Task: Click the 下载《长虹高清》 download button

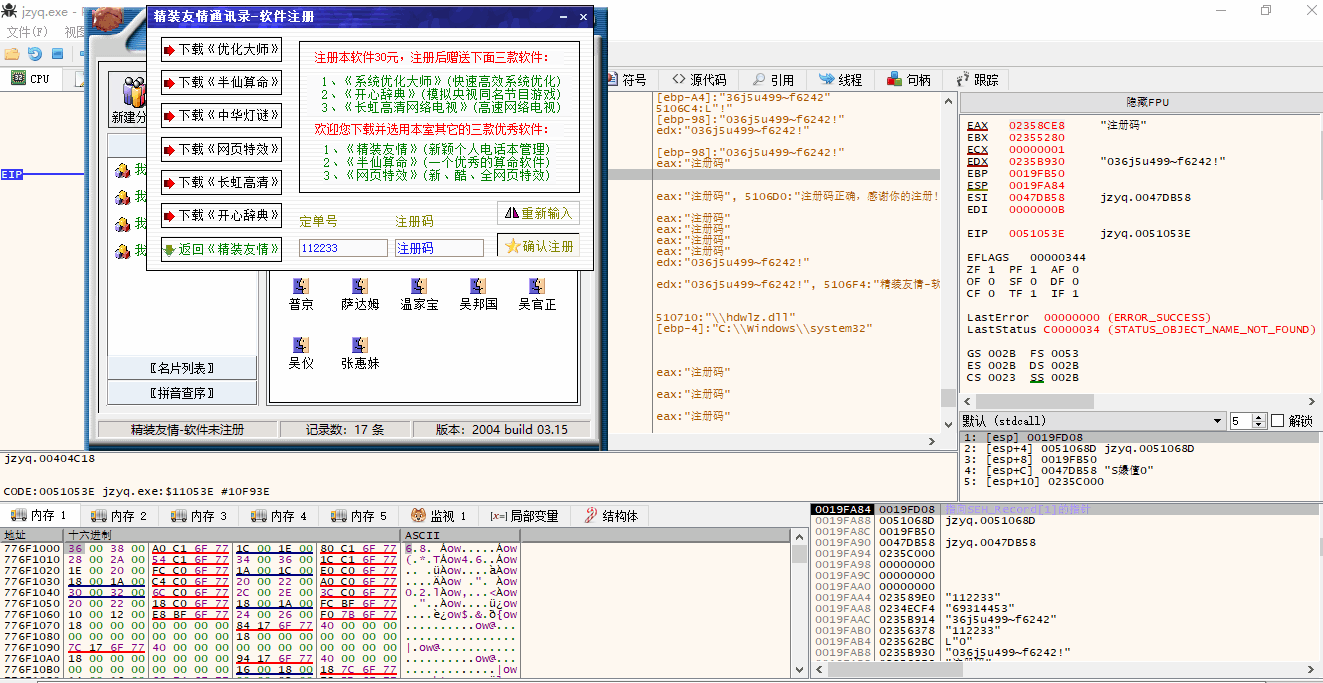Action: (221, 183)
